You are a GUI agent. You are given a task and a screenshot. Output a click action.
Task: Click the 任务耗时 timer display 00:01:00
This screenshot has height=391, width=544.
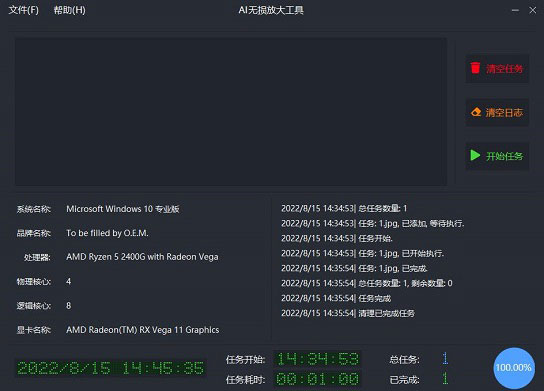pos(317,379)
